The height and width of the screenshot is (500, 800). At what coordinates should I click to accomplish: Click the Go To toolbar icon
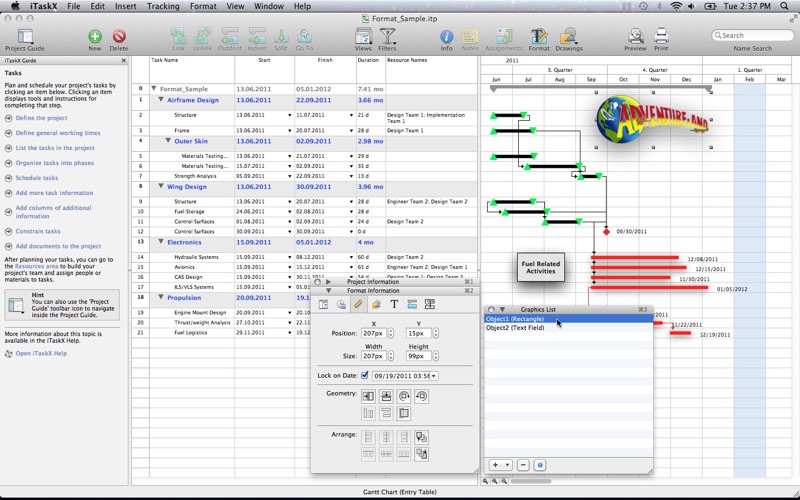[305, 36]
